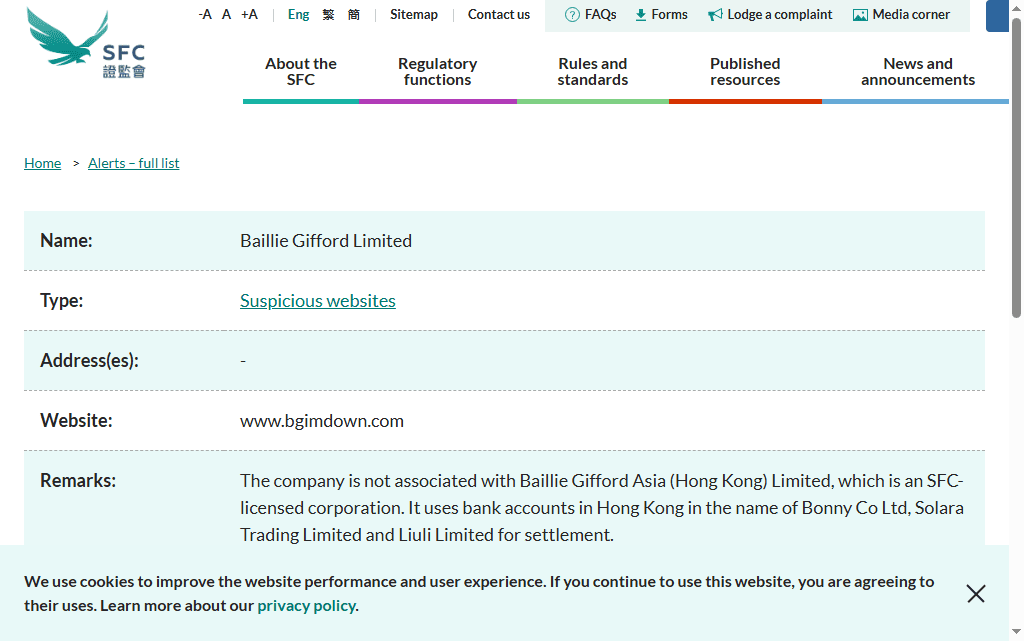The image size is (1024, 641).
Task: Select website text www.bgimdown.com
Action: (x=322, y=421)
